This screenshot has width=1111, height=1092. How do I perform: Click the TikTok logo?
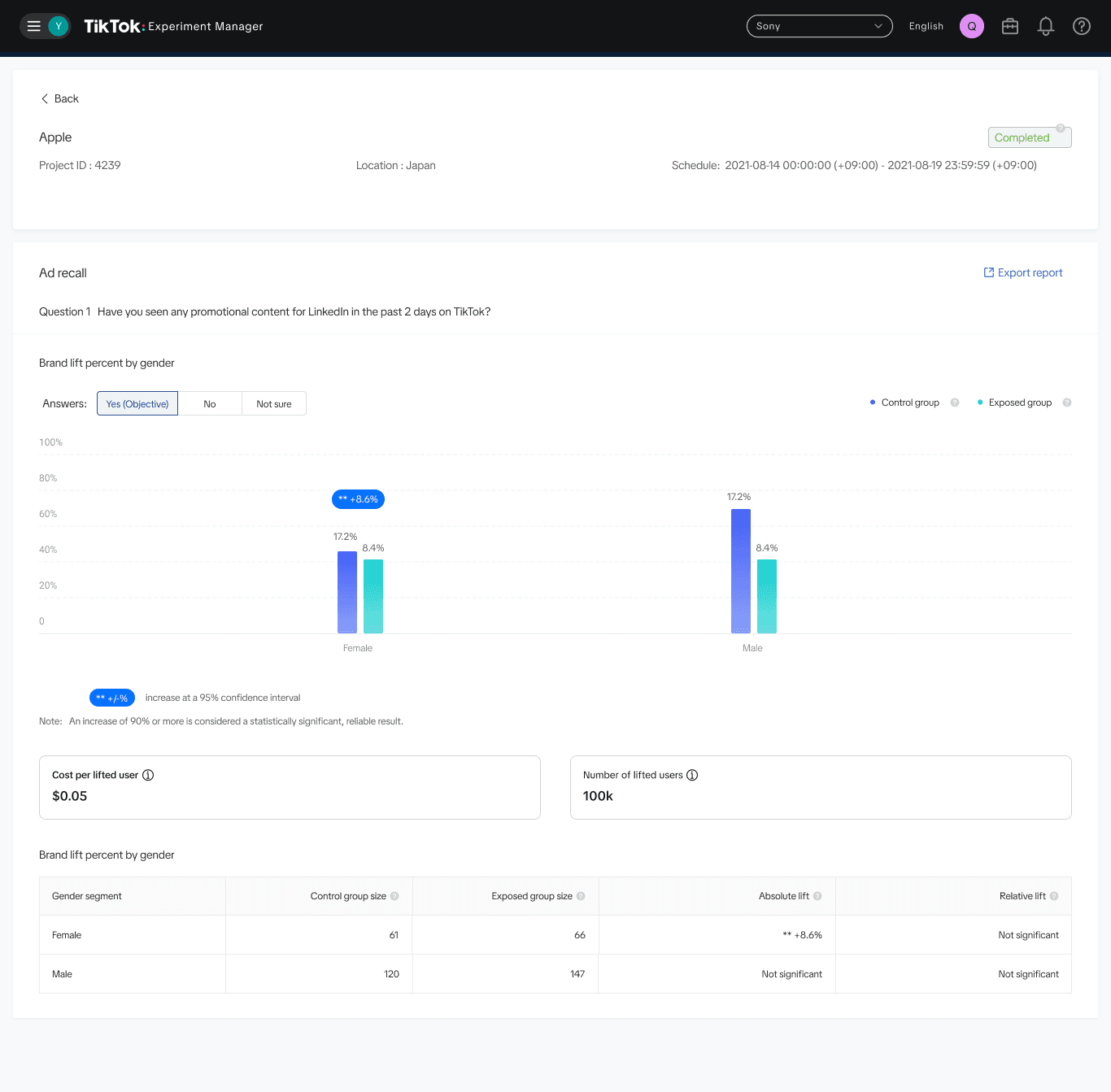coord(112,26)
